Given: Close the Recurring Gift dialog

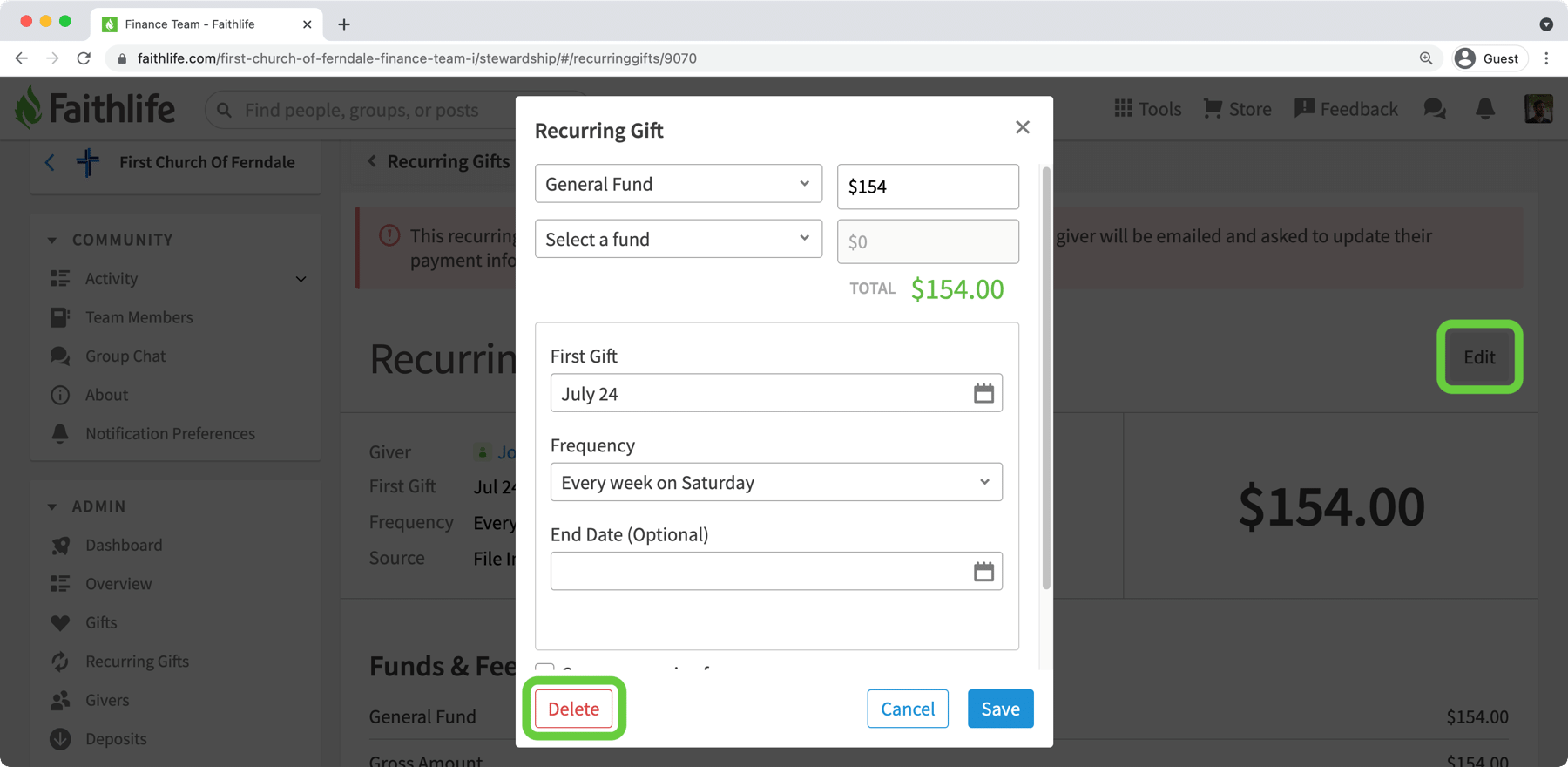Looking at the screenshot, I should point(1023,128).
